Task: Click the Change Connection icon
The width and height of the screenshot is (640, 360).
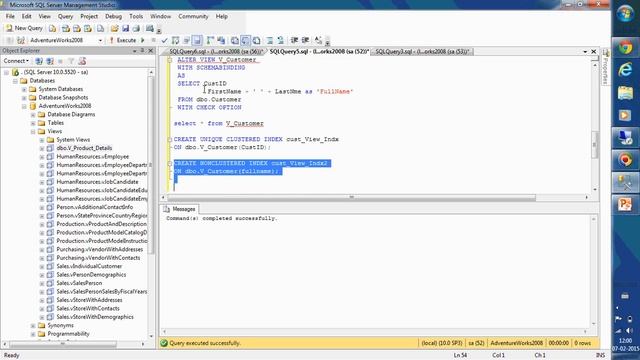Action: [21, 40]
